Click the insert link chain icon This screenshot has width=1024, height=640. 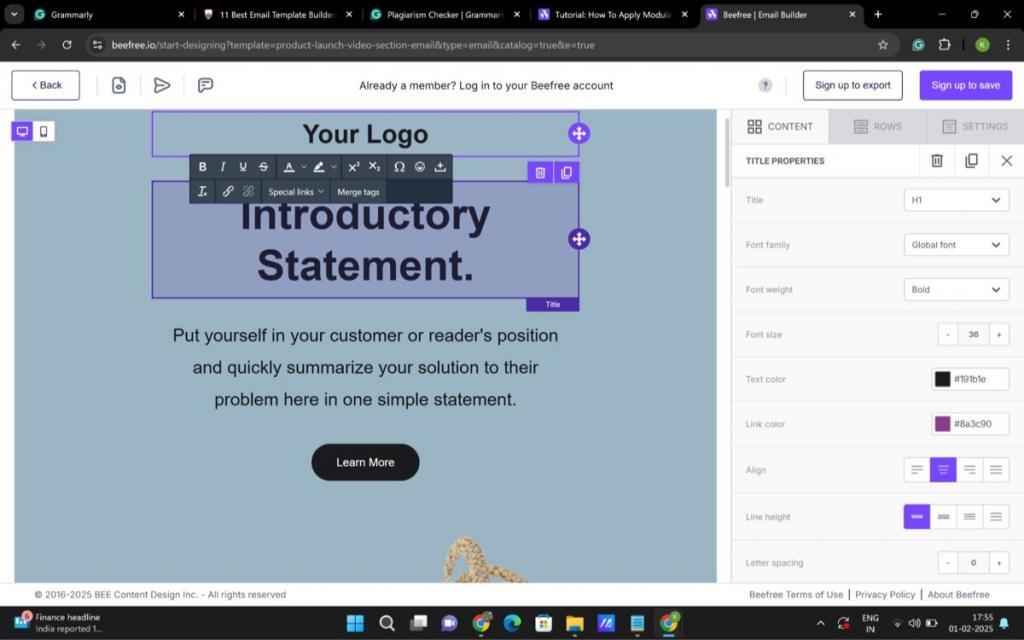pos(228,191)
